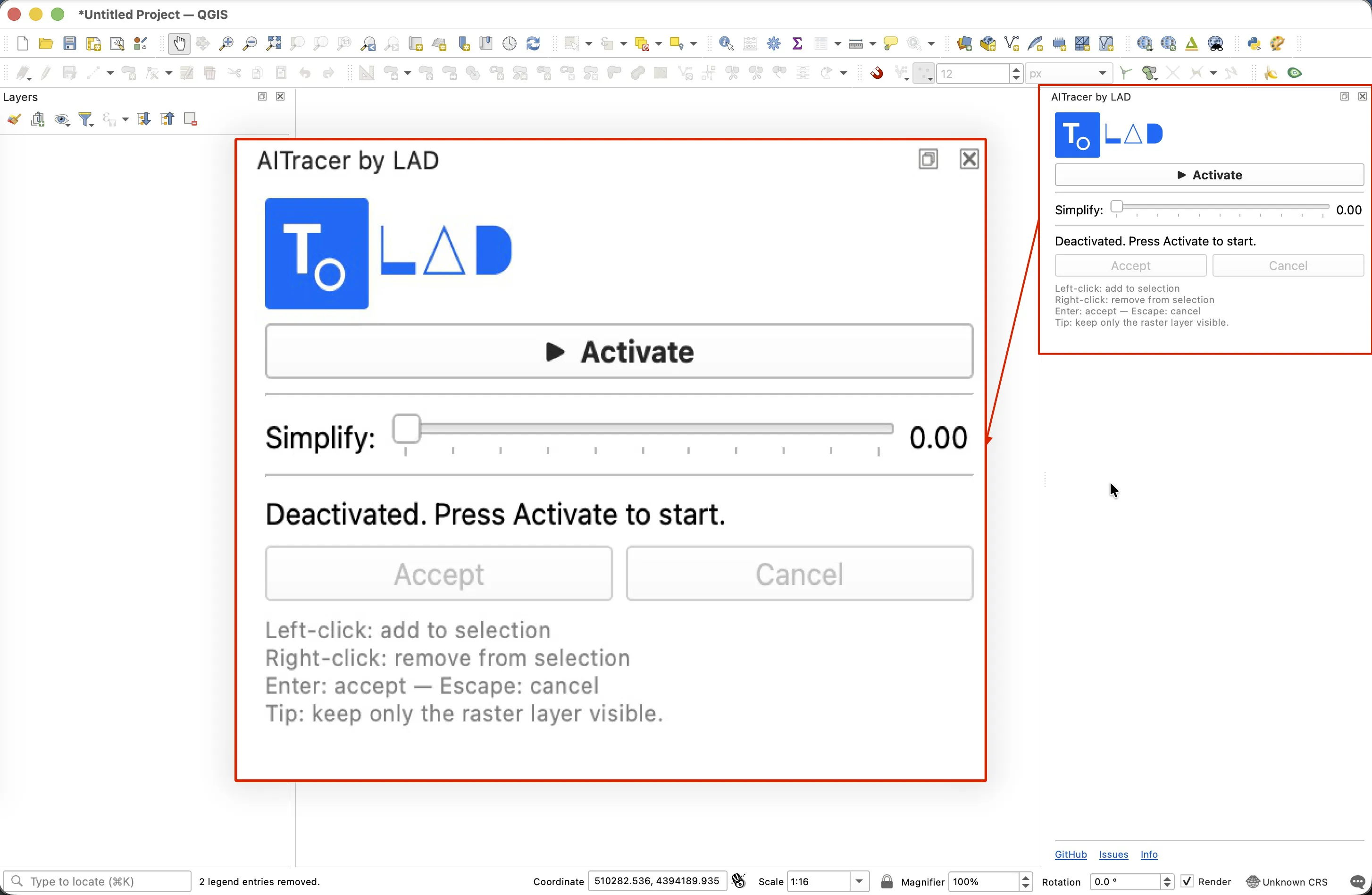
Task: Click the Zoom Full extent icon
Action: (x=274, y=43)
